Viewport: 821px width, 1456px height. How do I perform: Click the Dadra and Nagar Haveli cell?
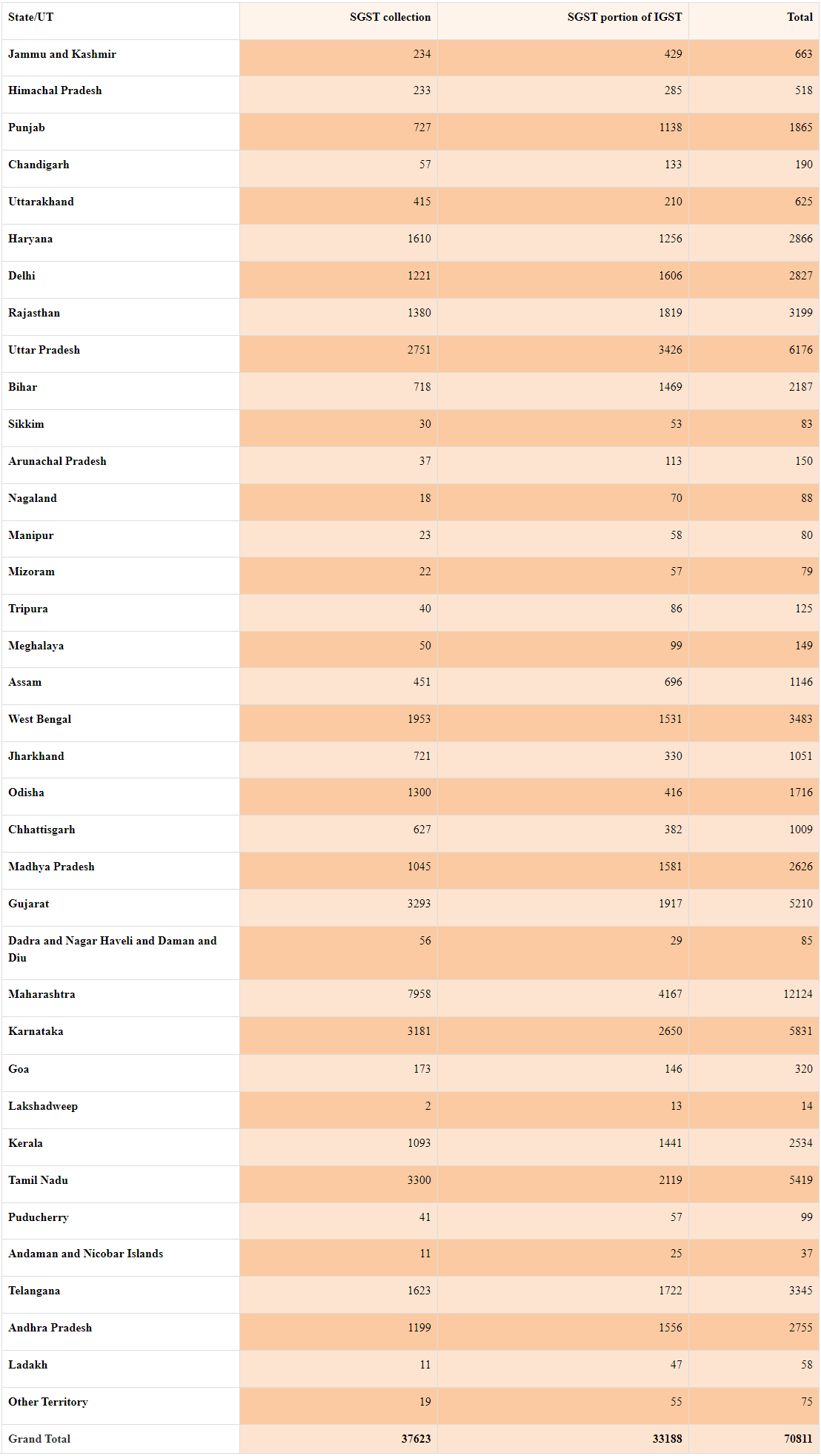point(113,949)
